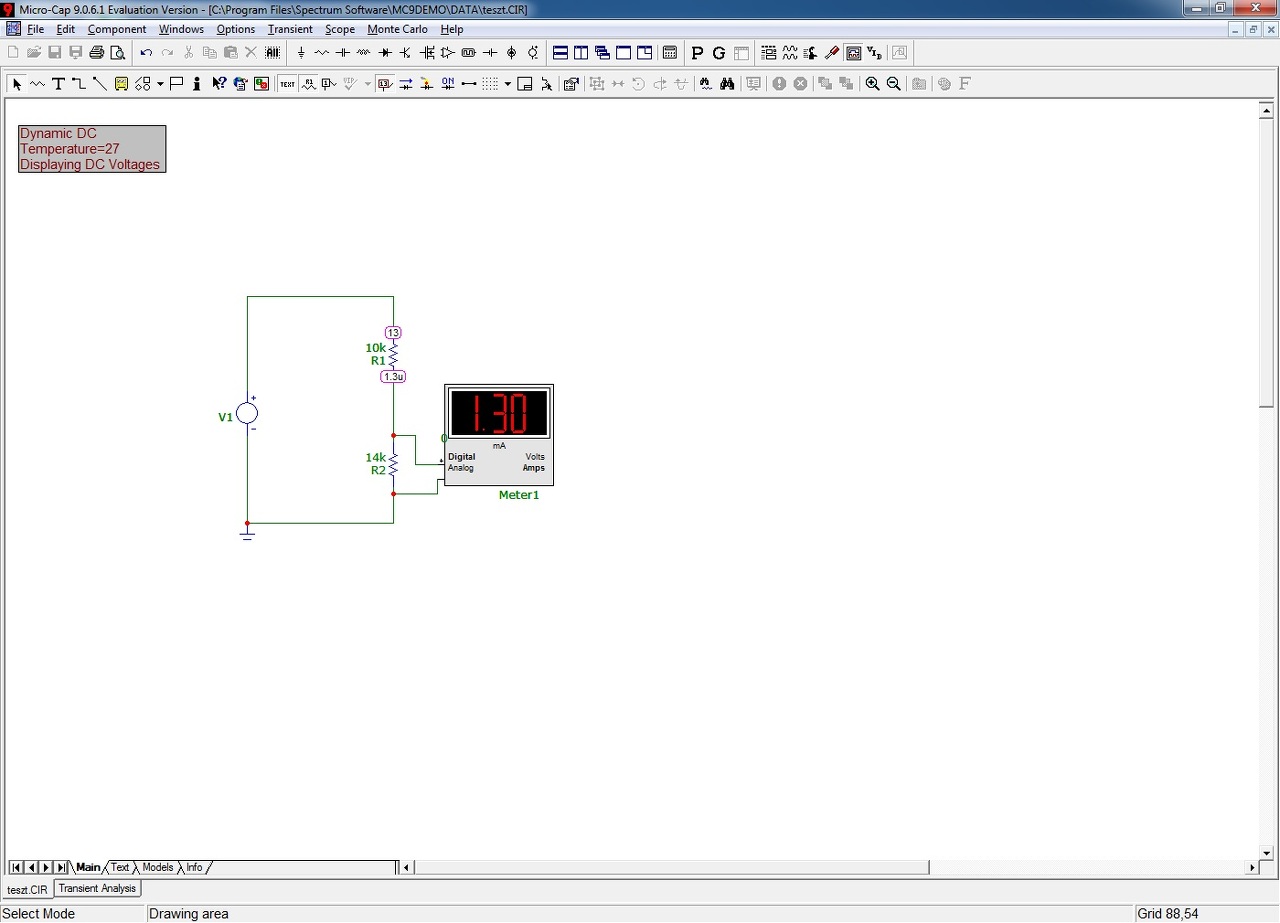
Task: Open print preview (magnifier on page)
Action: (118, 53)
